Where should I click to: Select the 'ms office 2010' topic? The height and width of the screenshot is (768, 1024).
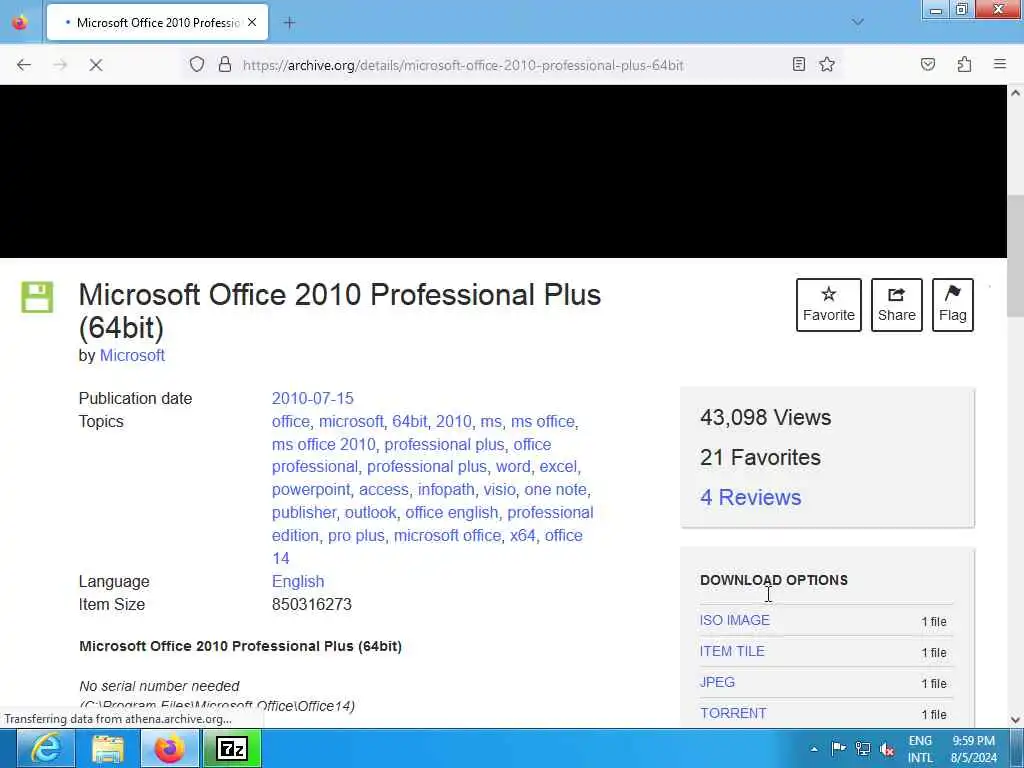[324, 444]
